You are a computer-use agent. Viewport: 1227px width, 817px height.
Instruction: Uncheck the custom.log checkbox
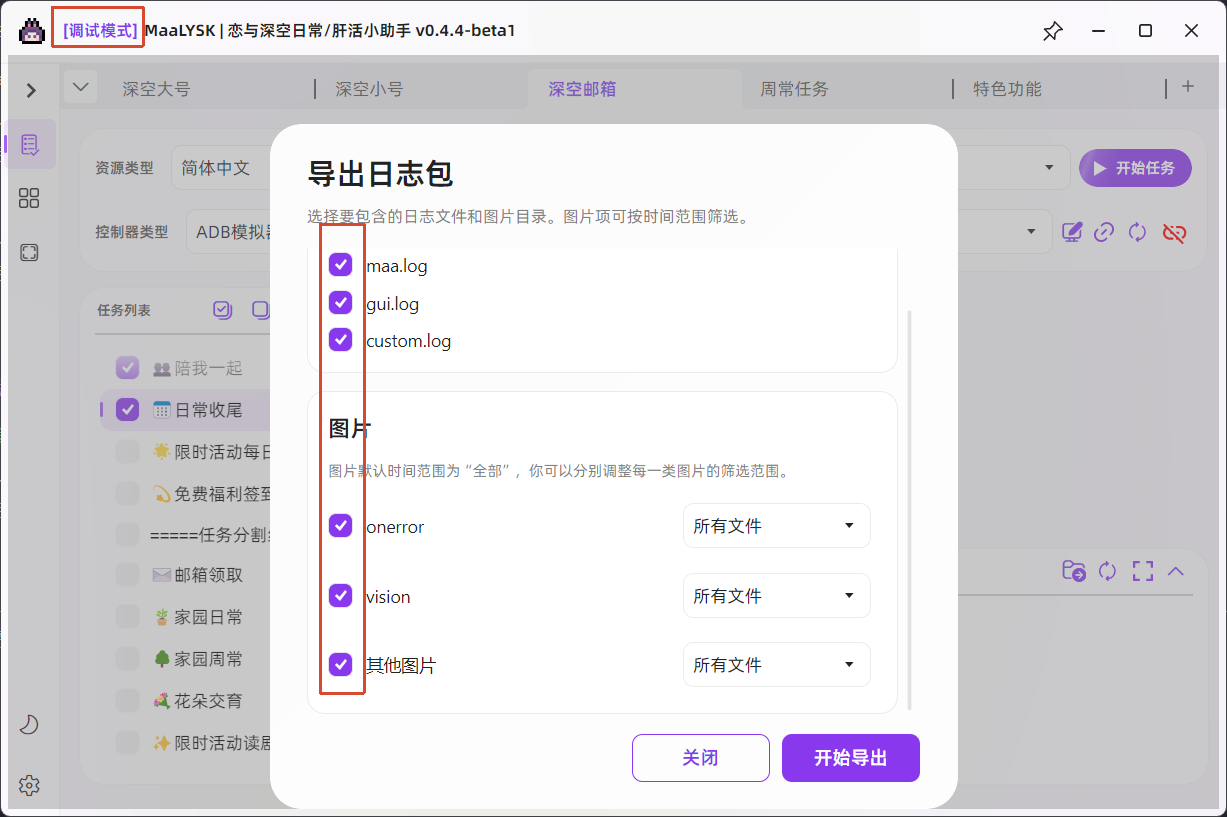point(341,339)
